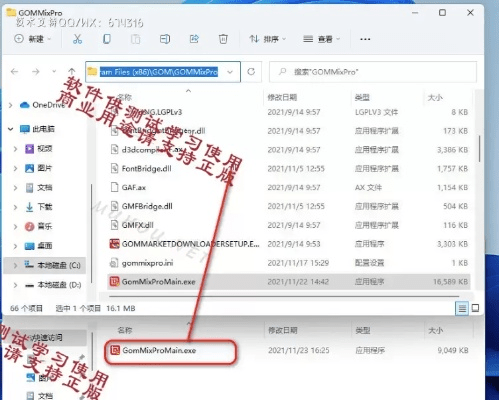Click the Rename icon in toolbar
This screenshot has width=499, height=400.
coord(165,39)
